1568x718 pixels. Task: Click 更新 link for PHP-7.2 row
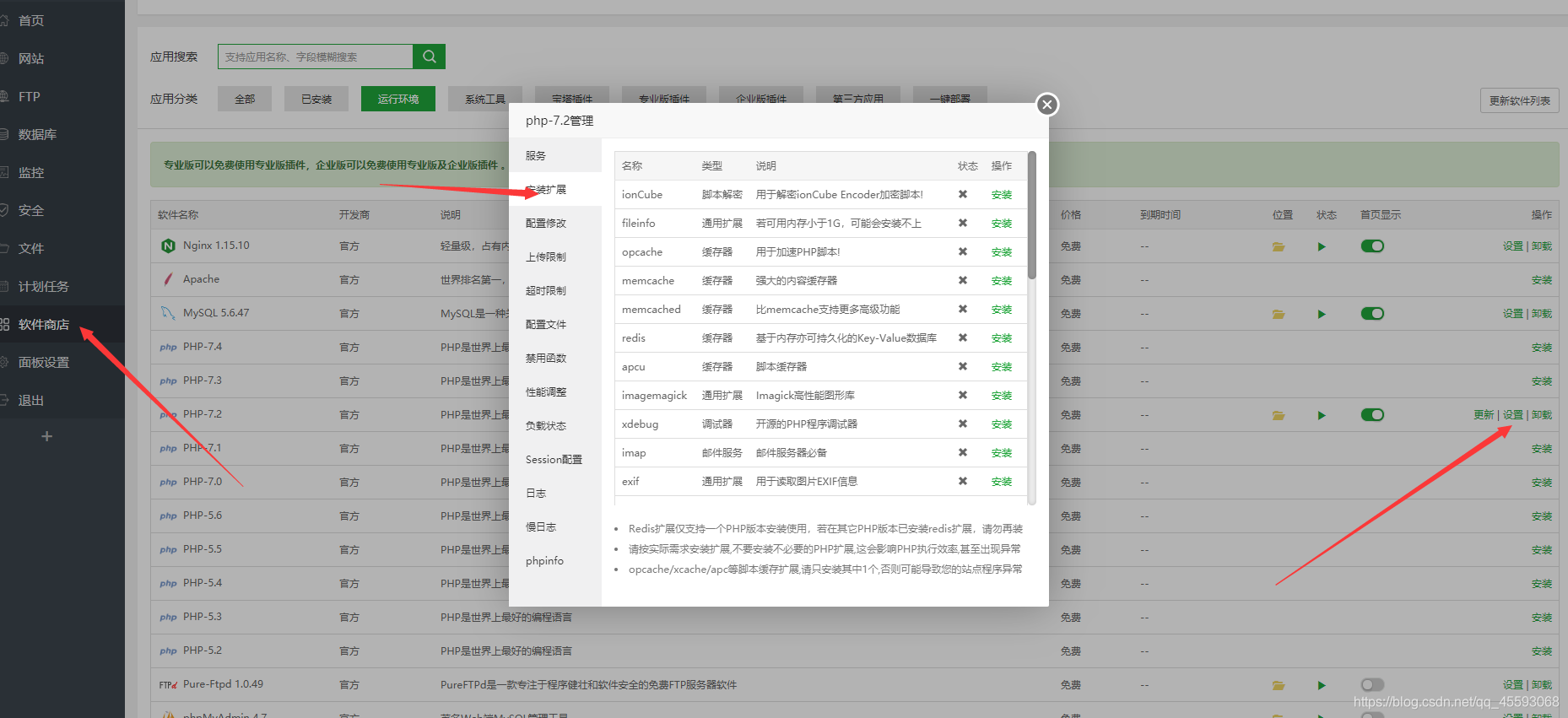click(x=1484, y=415)
